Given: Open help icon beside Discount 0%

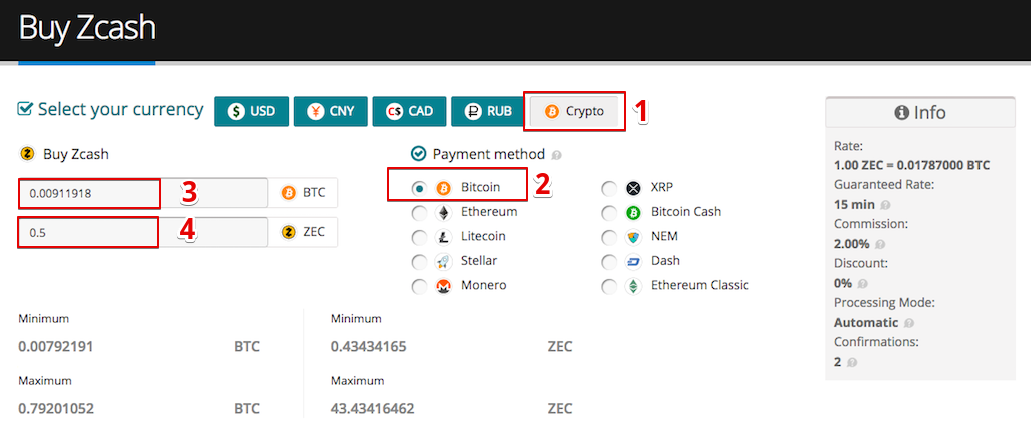Looking at the screenshot, I should [862, 284].
